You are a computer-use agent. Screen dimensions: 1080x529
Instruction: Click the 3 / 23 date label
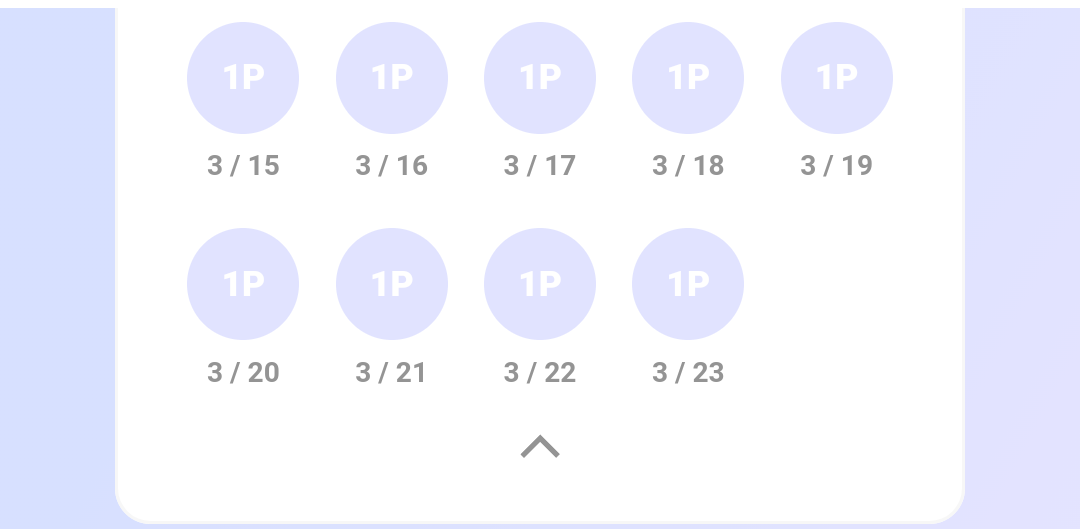688,373
